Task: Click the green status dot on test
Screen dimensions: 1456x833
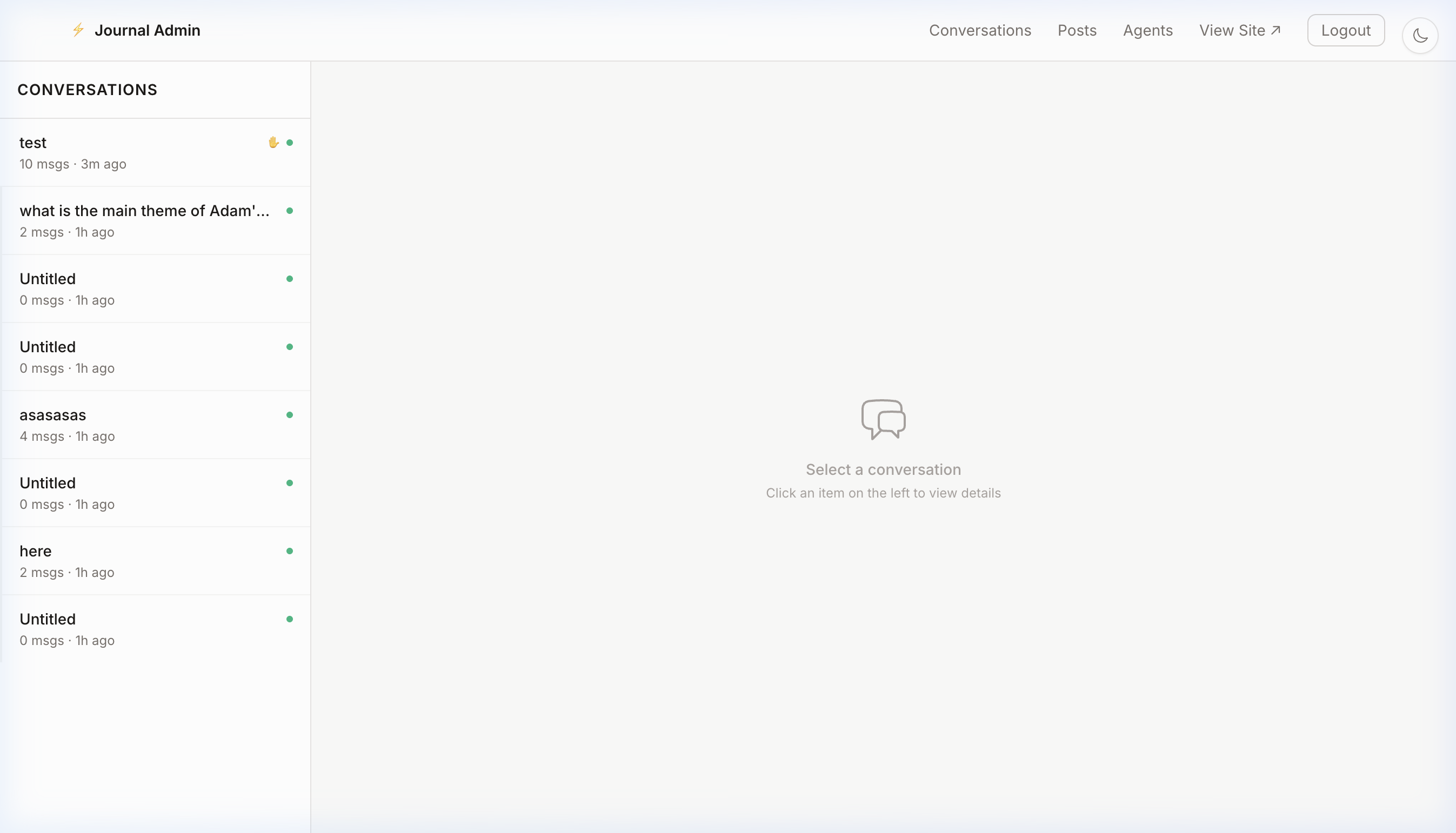Action: (290, 143)
